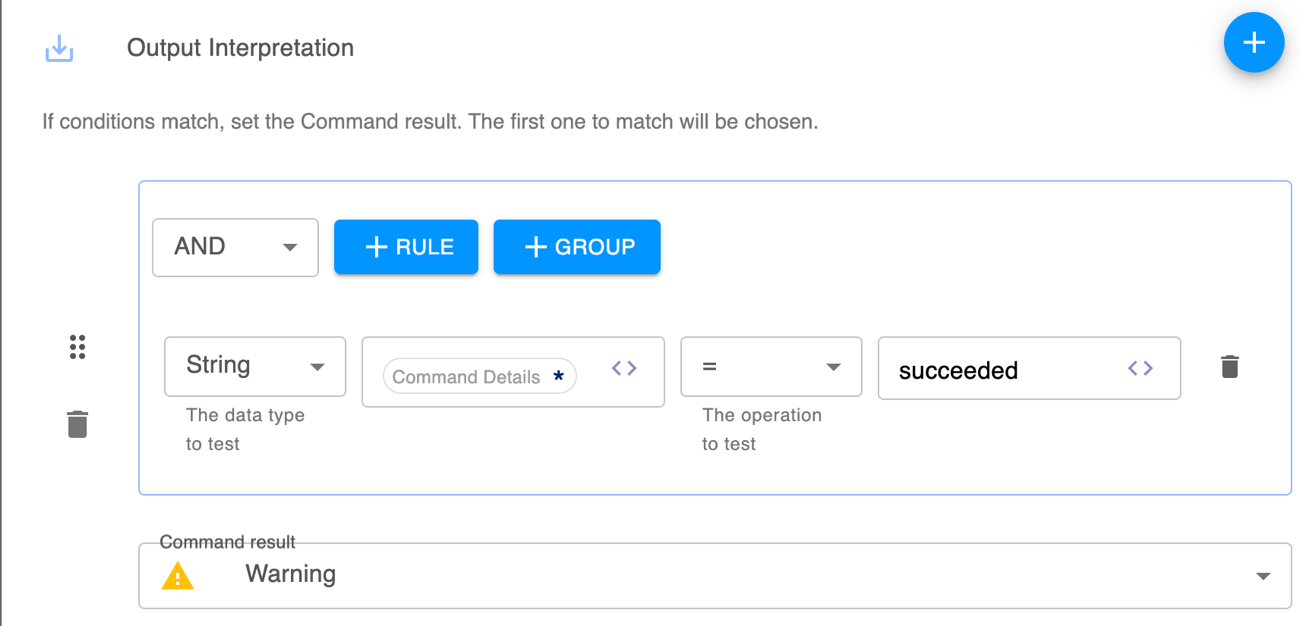Select the Command Details chip

(x=466, y=377)
